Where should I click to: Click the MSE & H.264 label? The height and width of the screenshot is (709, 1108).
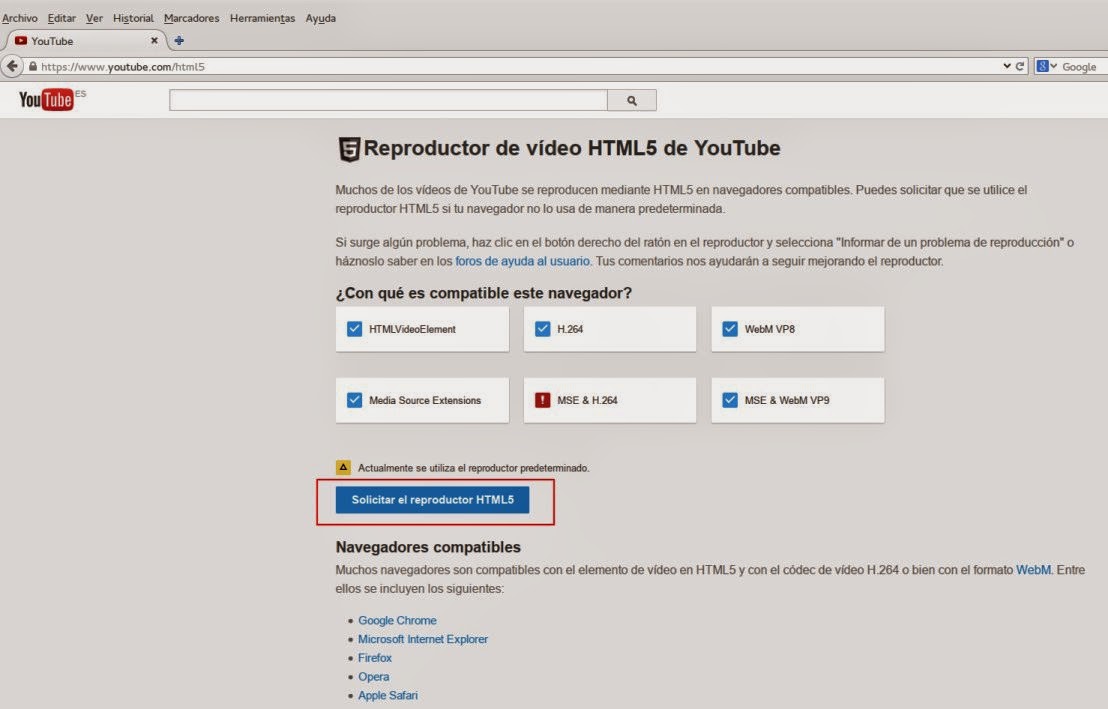tap(587, 400)
